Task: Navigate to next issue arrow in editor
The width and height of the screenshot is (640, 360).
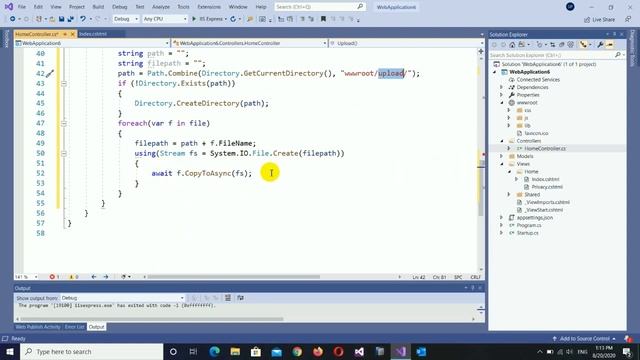Action: 106,277
